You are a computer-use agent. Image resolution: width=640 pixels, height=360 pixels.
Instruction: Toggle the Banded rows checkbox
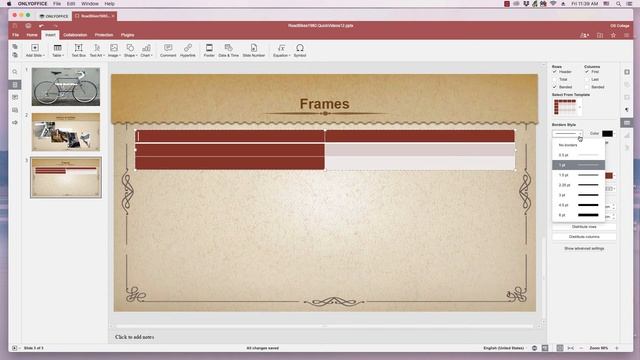(555, 87)
